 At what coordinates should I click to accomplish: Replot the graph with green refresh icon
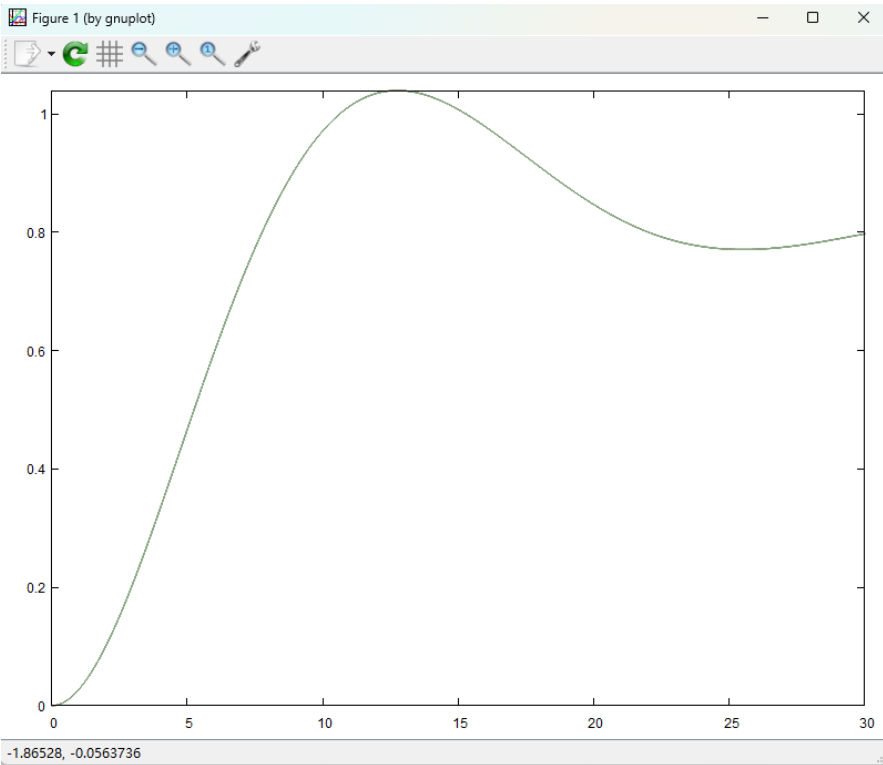(x=75, y=54)
